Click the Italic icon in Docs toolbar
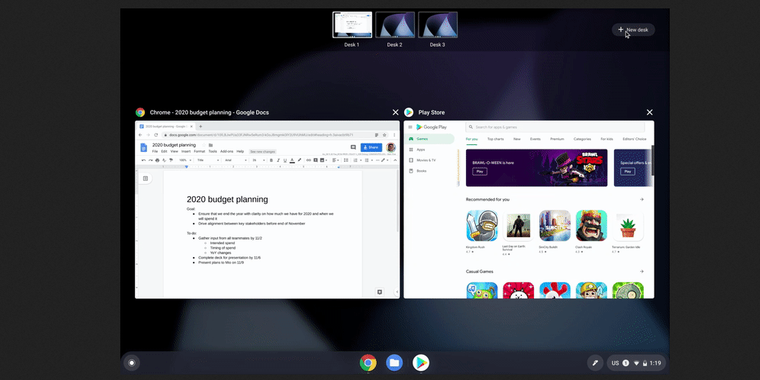Image resolution: width=760 pixels, height=380 pixels. coord(278,160)
